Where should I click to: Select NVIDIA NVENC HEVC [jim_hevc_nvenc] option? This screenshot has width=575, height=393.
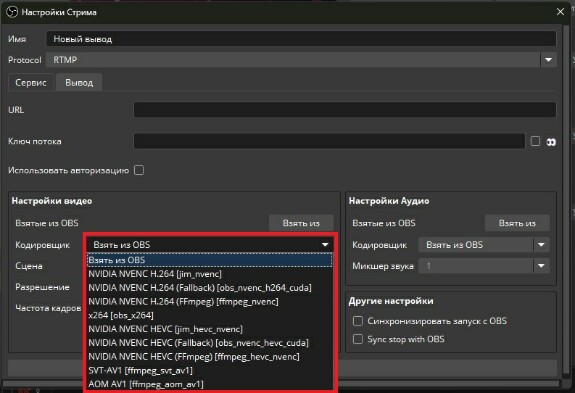coord(210,329)
